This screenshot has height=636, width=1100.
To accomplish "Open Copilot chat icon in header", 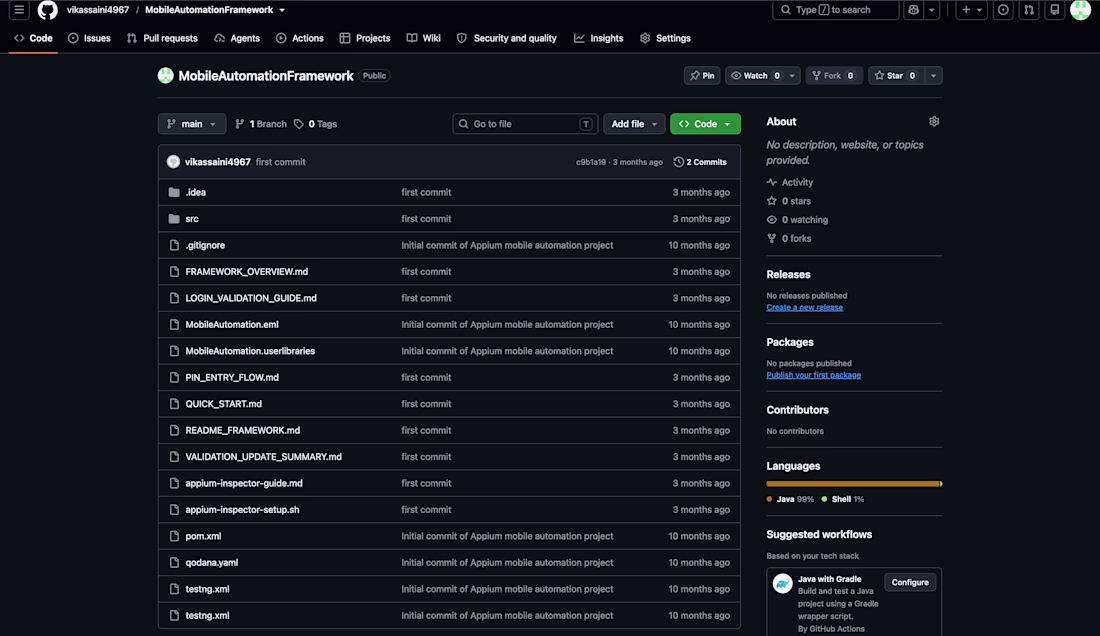I will [913, 10].
